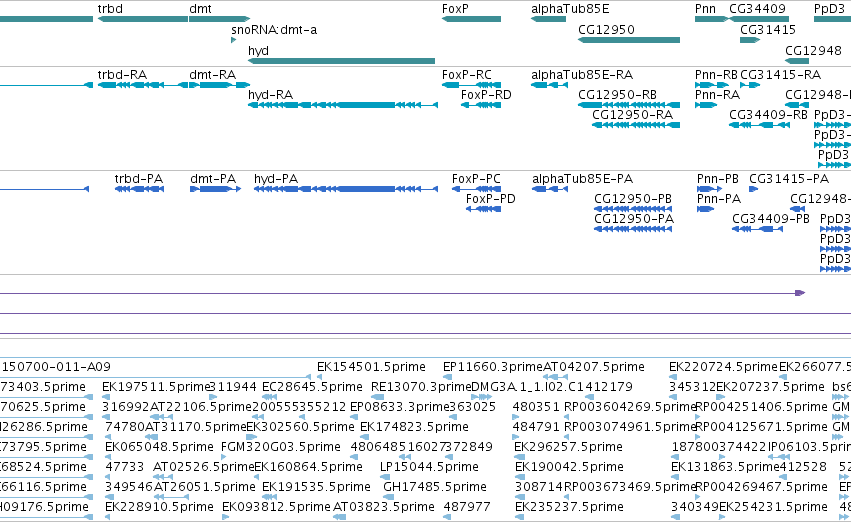Select the CG34409 gene bar

pos(759,19)
